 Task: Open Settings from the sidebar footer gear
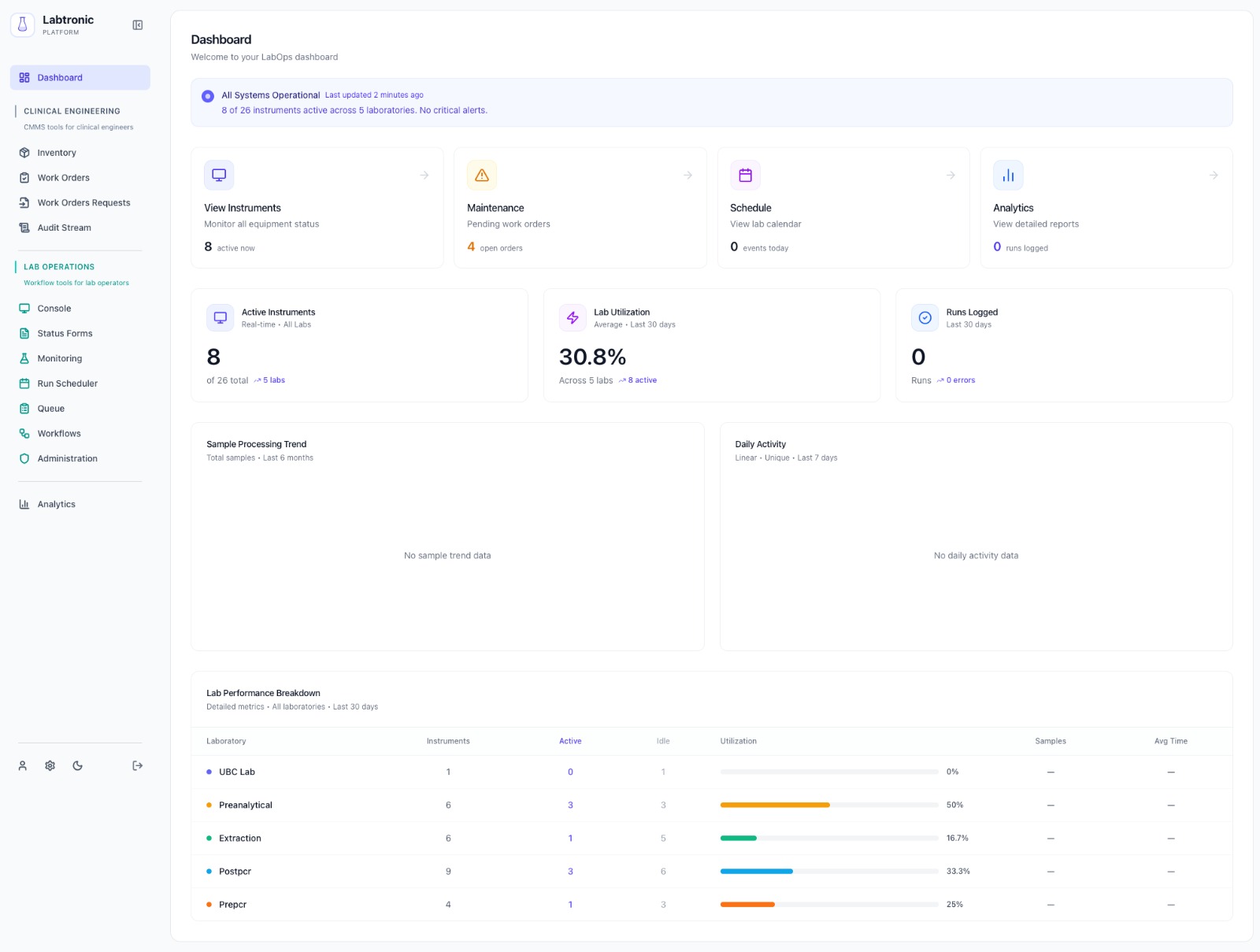(50, 765)
